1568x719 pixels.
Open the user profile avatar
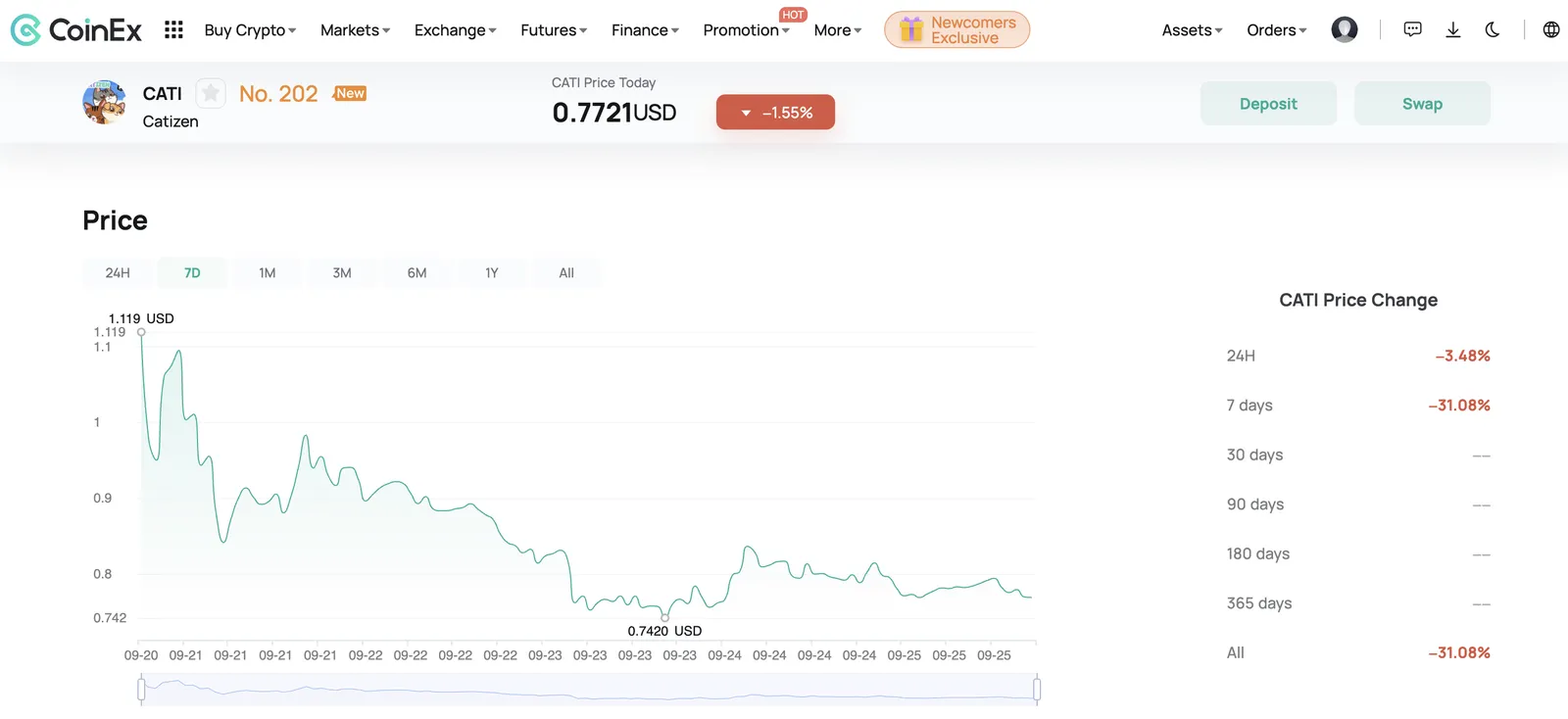click(x=1345, y=29)
